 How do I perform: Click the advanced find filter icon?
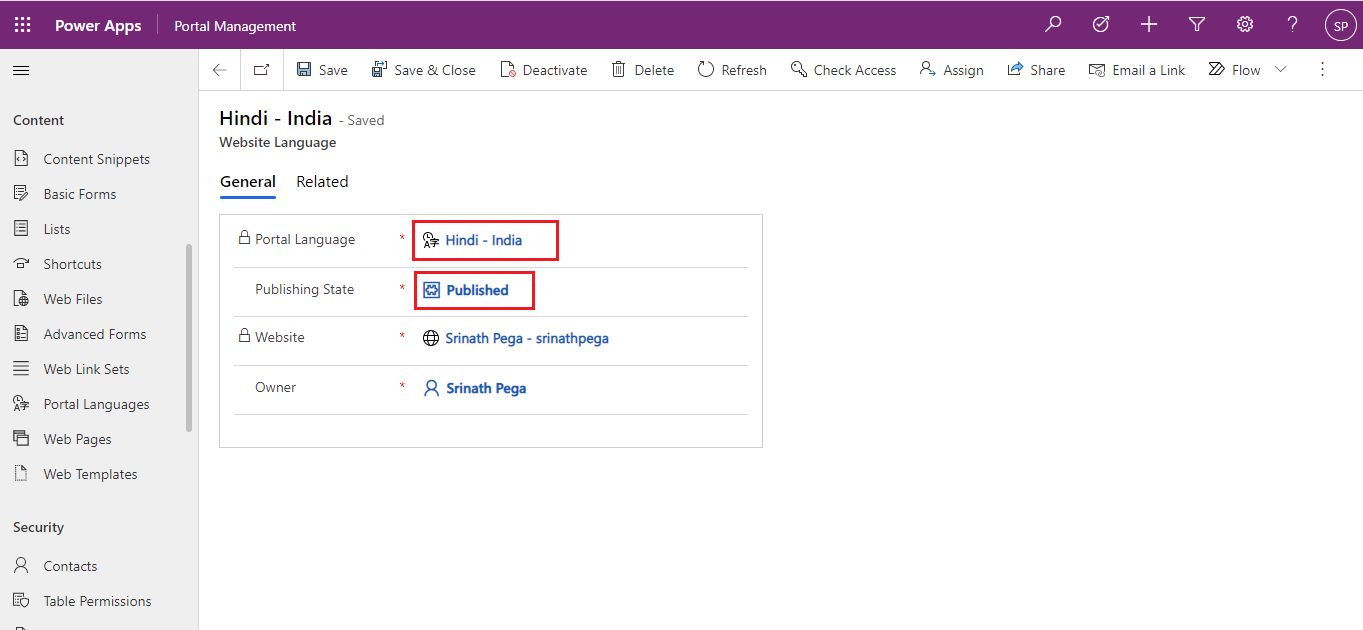tap(1197, 25)
